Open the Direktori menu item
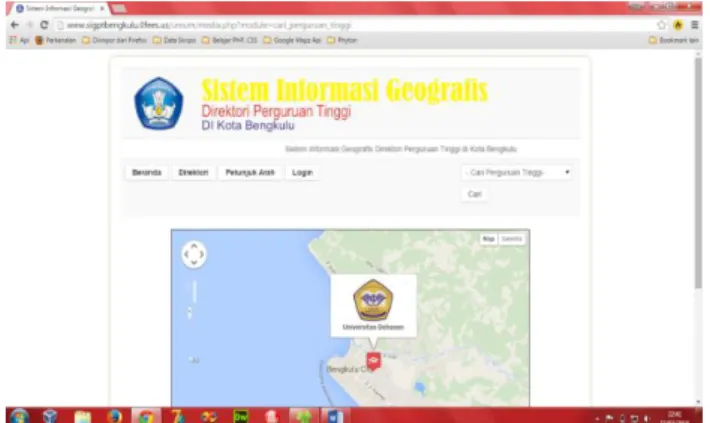This screenshot has height=423, width=710. tap(193, 173)
